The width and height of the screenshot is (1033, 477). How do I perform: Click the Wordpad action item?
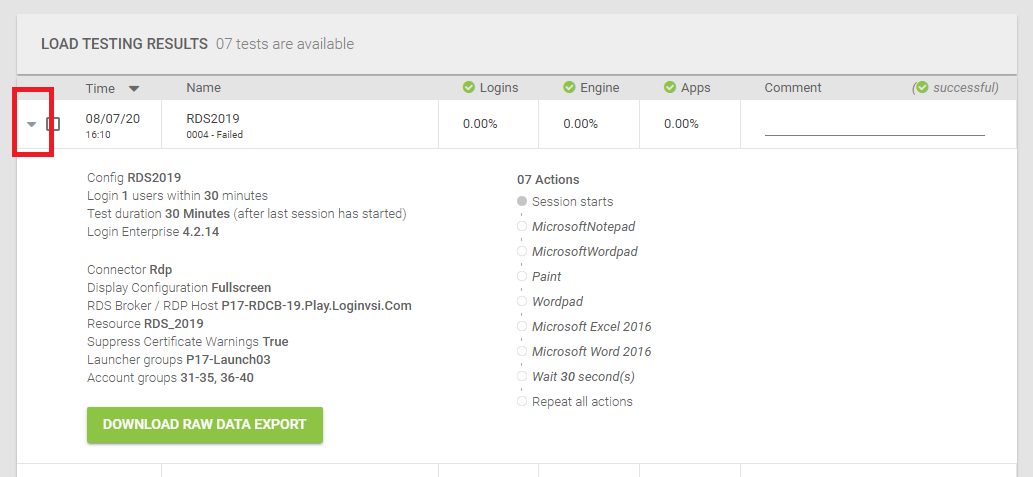[x=557, y=302]
